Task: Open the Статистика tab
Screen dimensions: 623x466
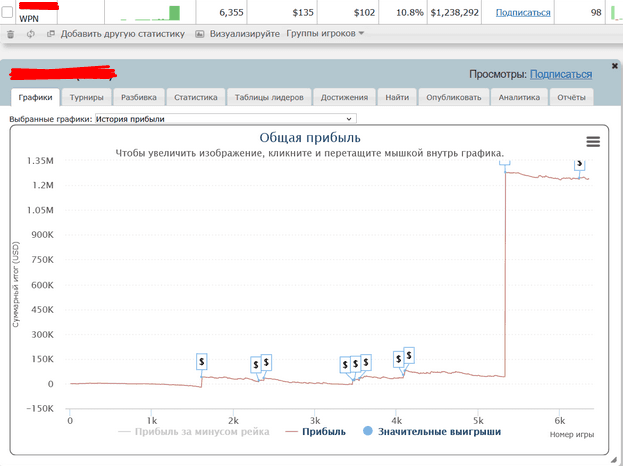Action: (195, 97)
